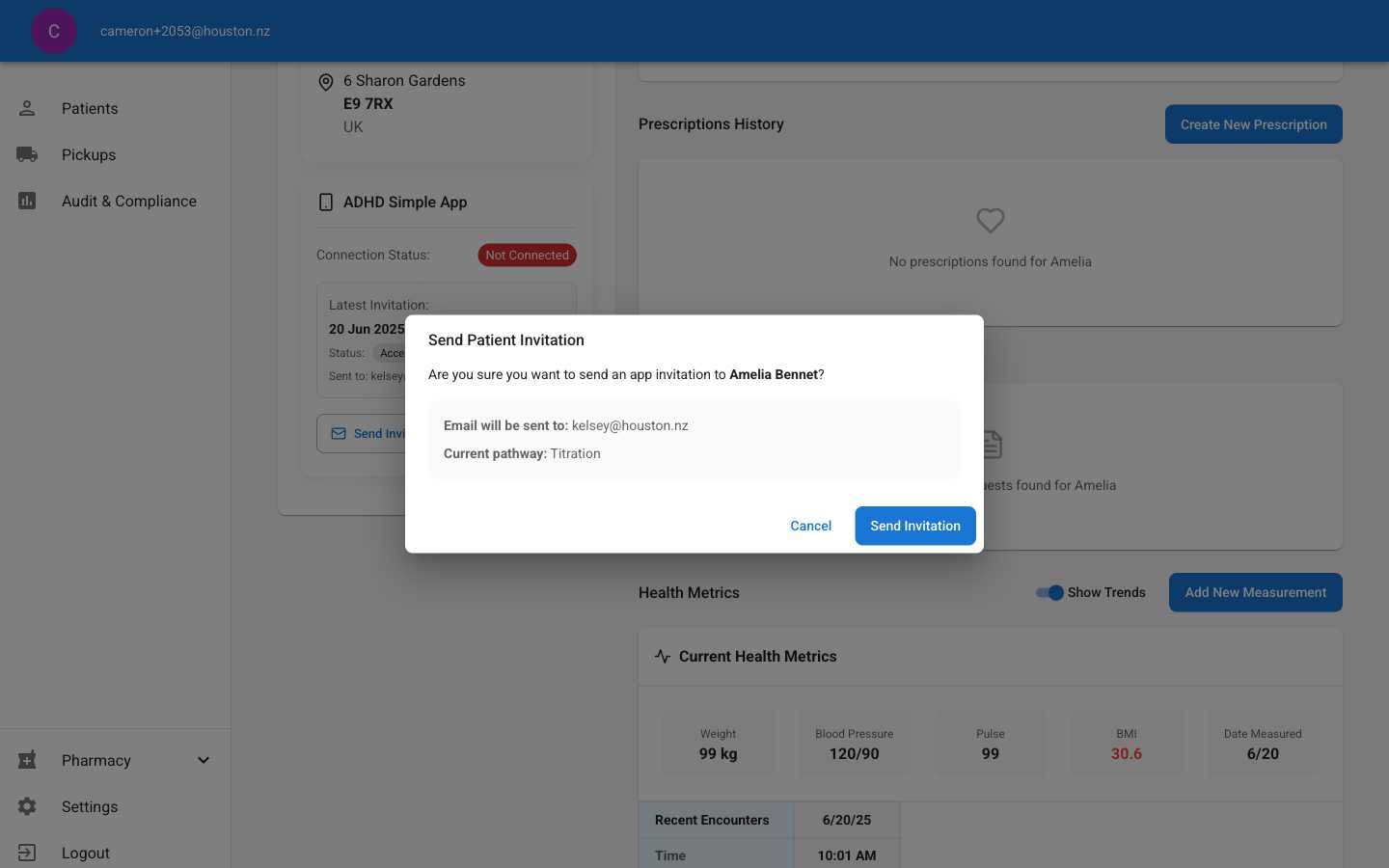Click the Patients person icon
This screenshot has height=868, width=1389.
pos(27,108)
